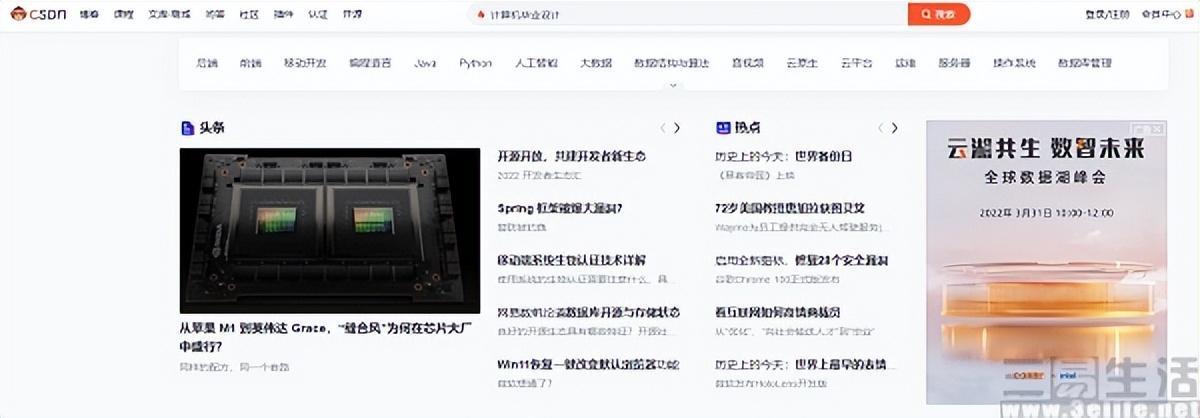This screenshot has width=1200, height=418.
Task: Click the CSDN logo
Action: tap(40, 15)
